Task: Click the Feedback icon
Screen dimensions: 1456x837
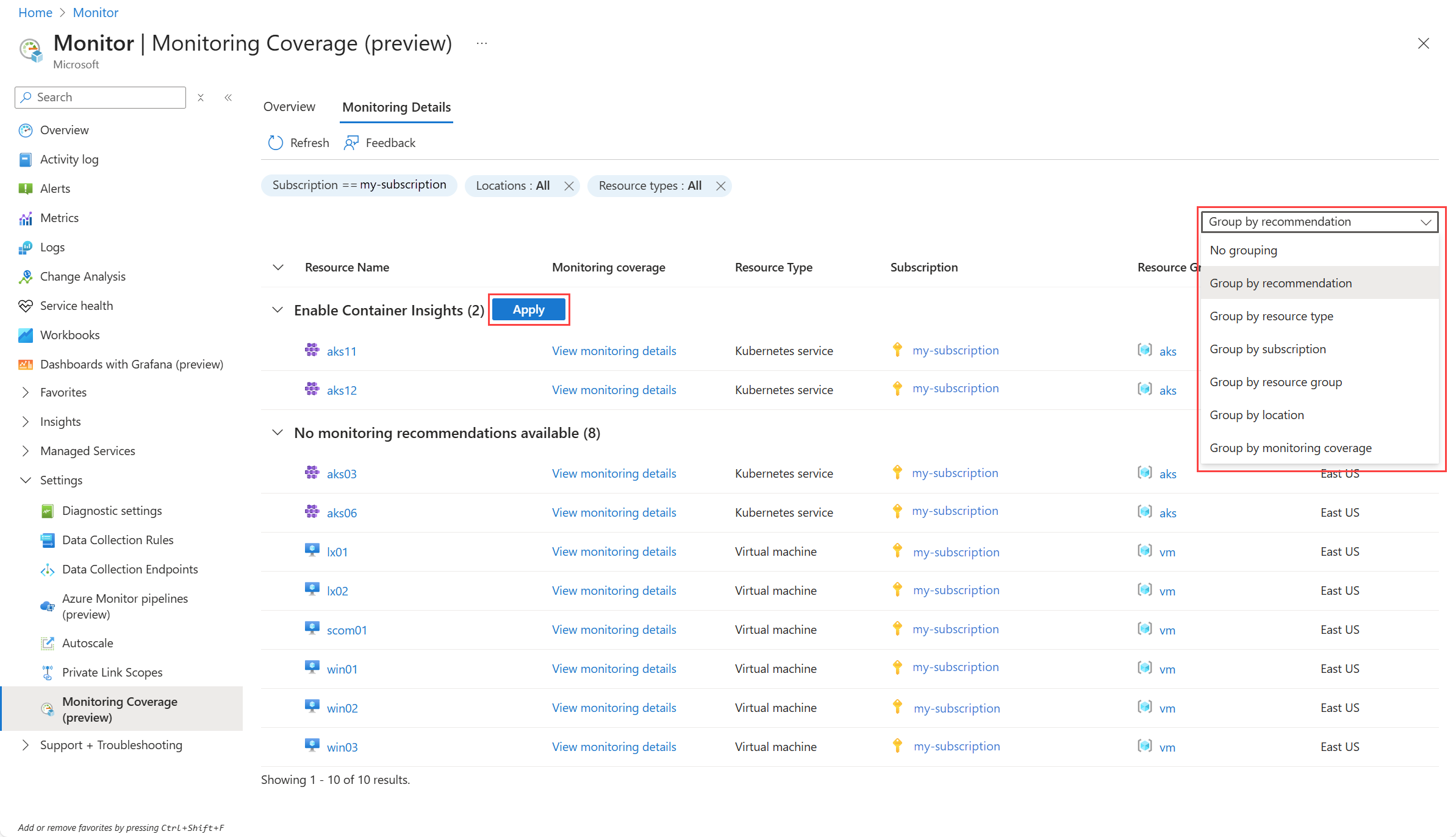Action: coord(351,143)
